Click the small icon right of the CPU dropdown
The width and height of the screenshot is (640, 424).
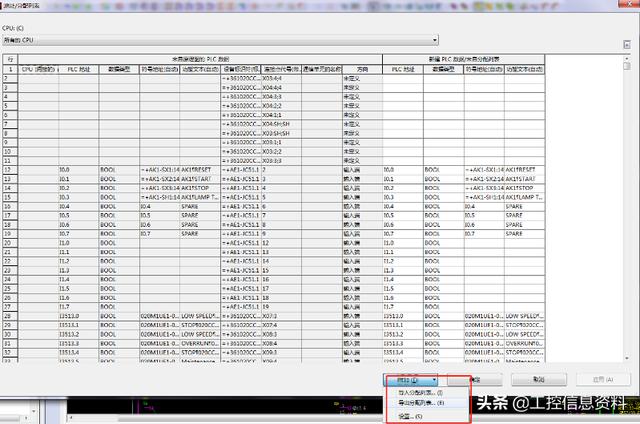[x=627, y=45]
